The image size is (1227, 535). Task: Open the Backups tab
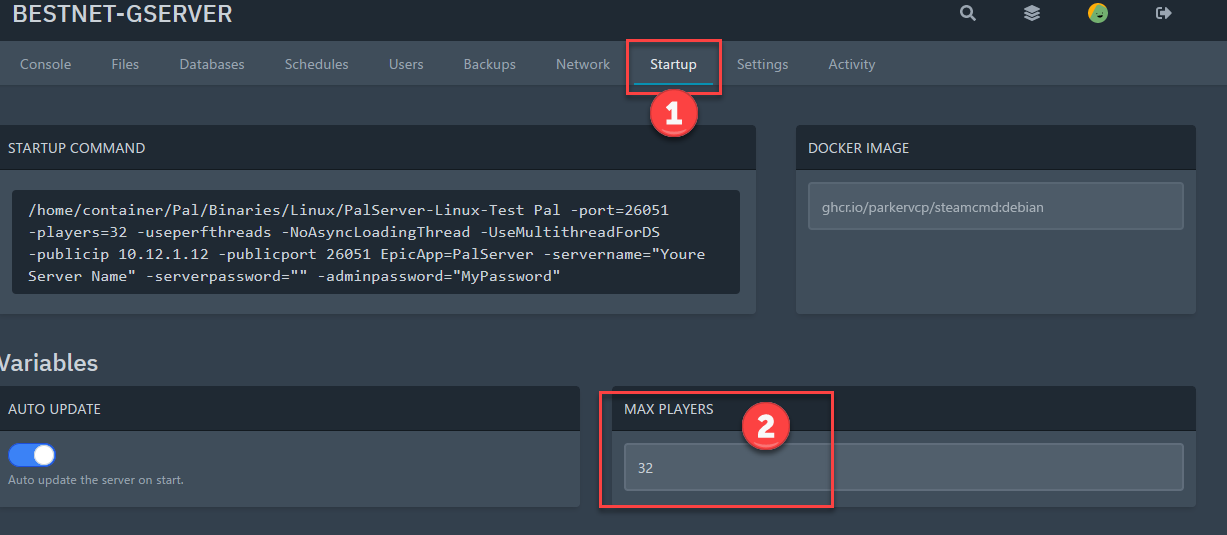(x=490, y=64)
